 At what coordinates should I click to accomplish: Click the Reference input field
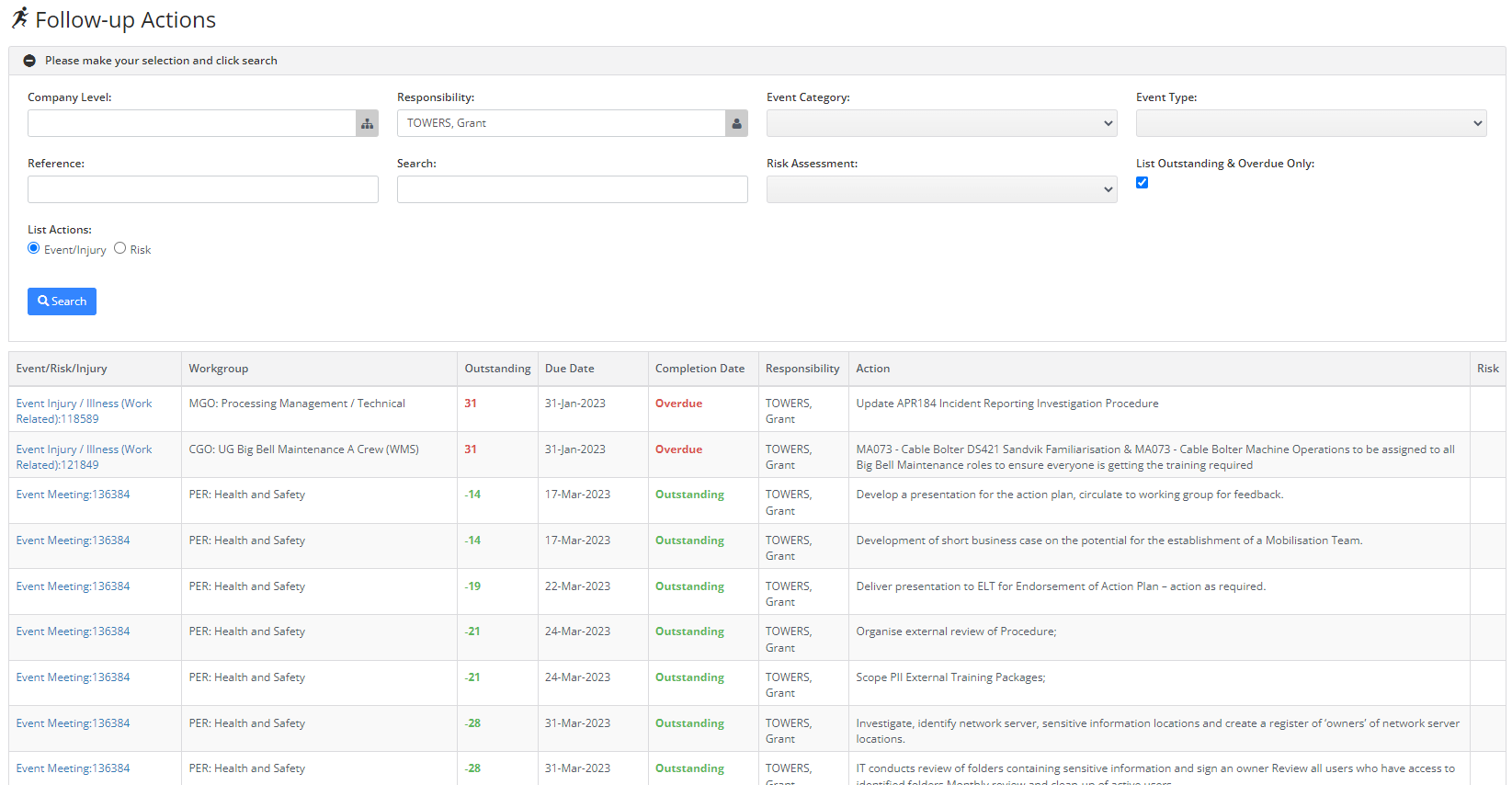point(202,189)
